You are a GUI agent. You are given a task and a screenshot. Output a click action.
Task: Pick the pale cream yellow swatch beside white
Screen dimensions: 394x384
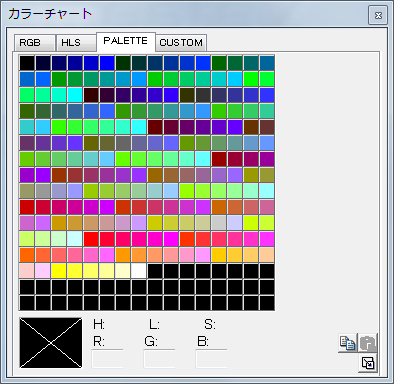coord(123,271)
